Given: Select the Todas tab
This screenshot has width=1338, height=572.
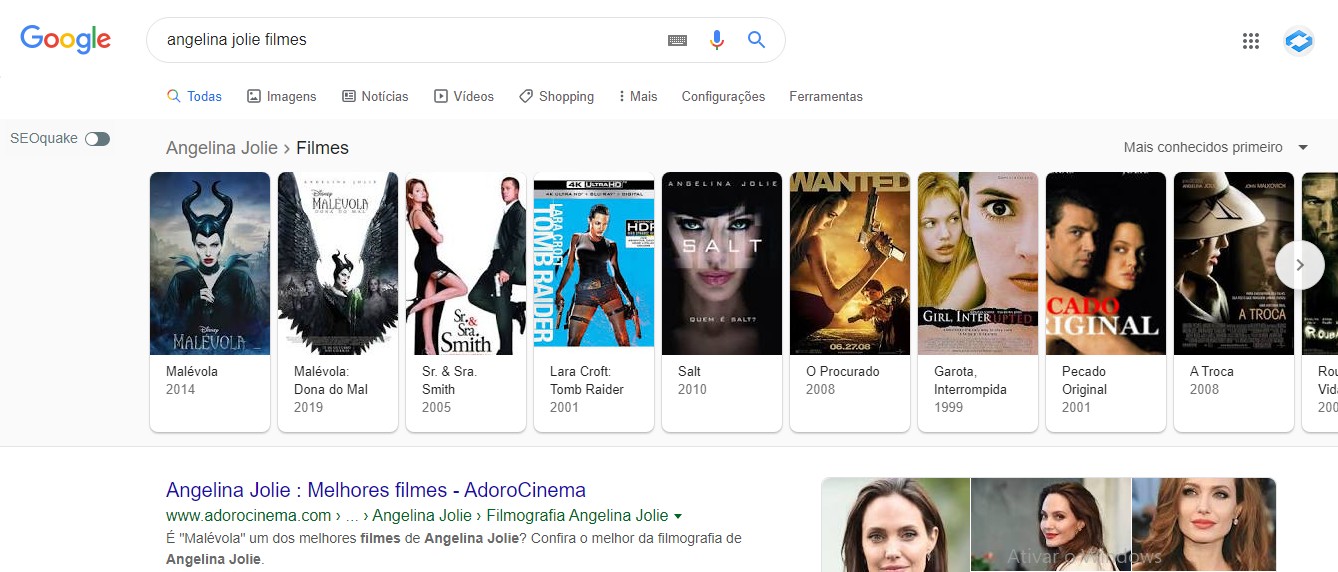Looking at the screenshot, I should (194, 97).
